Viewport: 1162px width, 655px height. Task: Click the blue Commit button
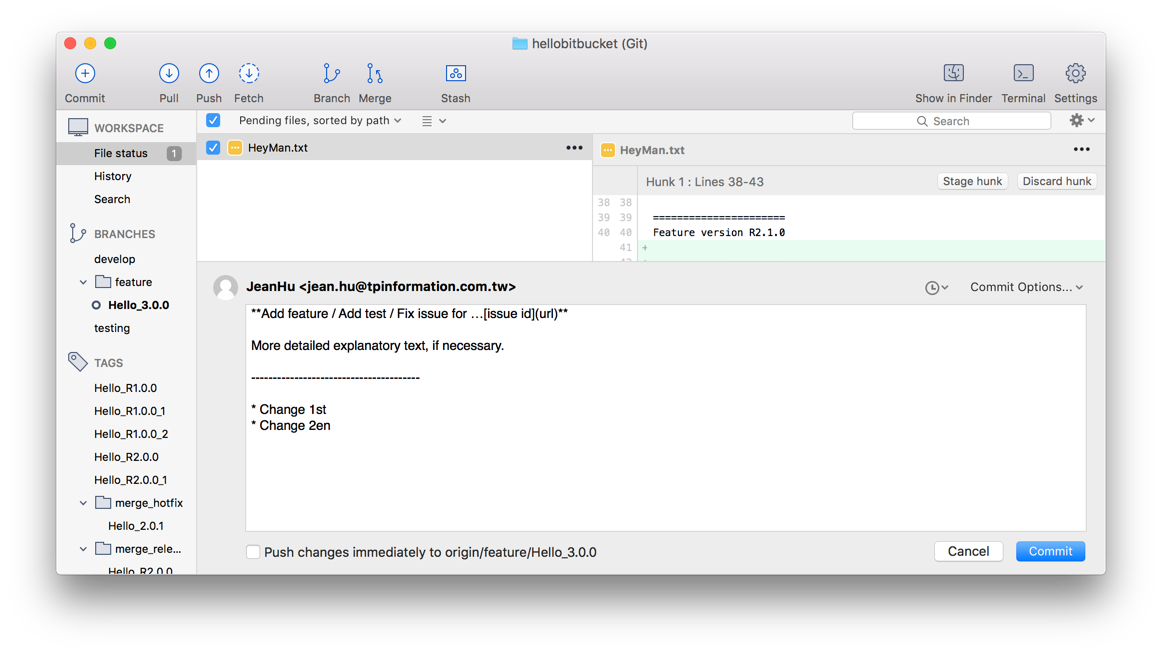pyautogui.click(x=1050, y=551)
